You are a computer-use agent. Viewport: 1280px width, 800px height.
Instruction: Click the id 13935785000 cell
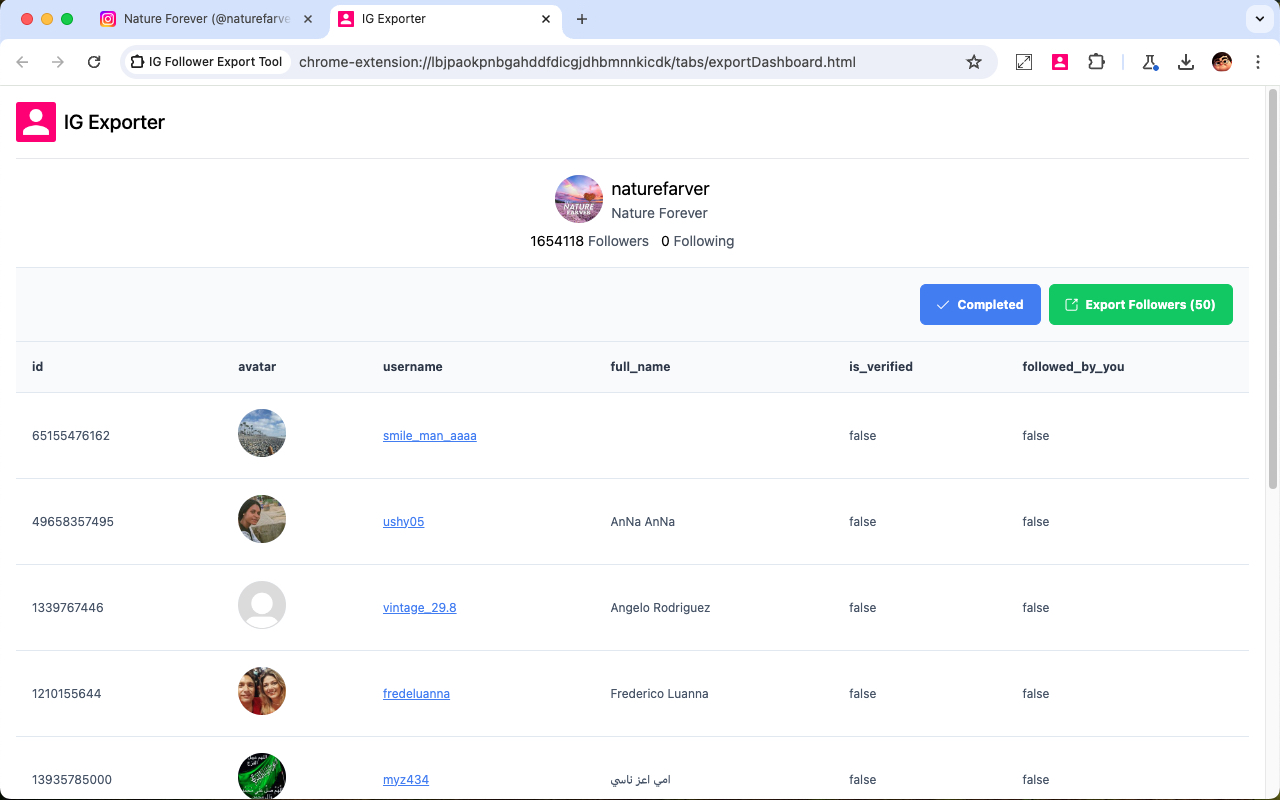[x=72, y=780]
